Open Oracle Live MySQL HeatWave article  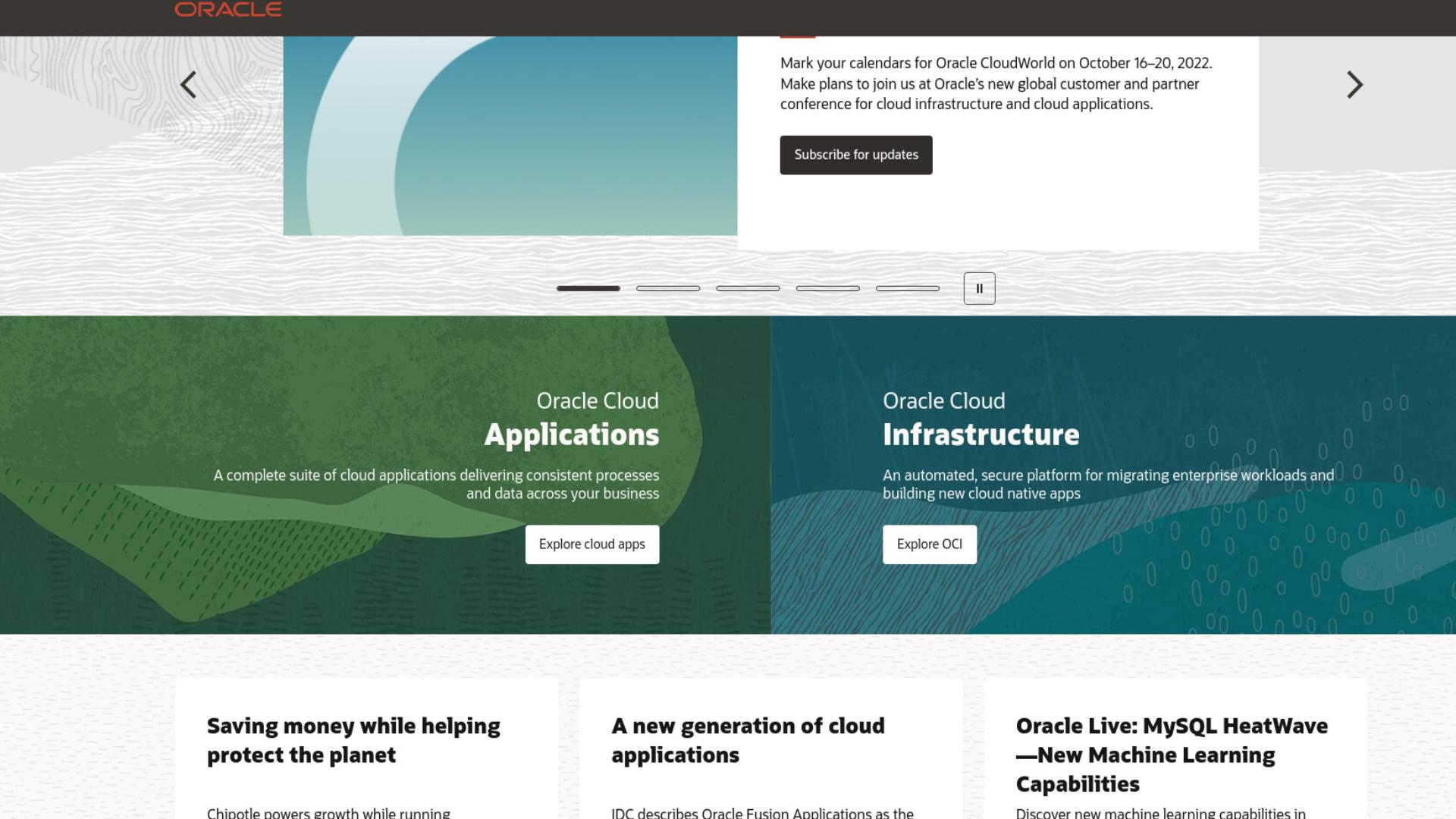[1172, 755]
